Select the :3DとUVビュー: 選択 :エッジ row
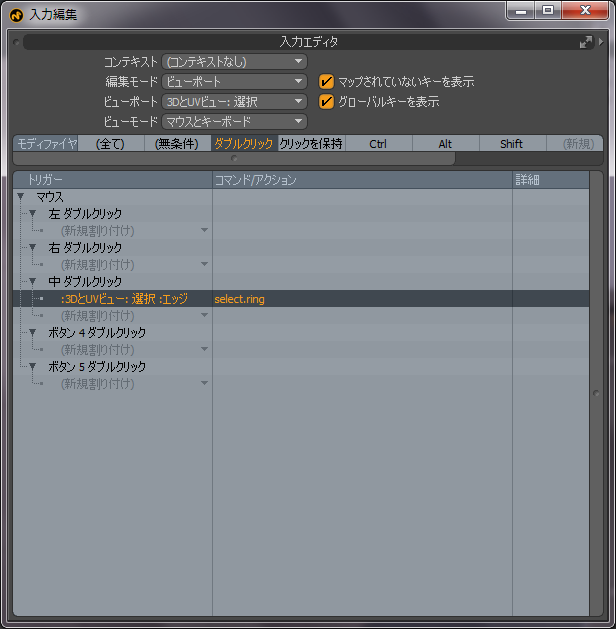The height and width of the screenshot is (629, 616). 301,299
